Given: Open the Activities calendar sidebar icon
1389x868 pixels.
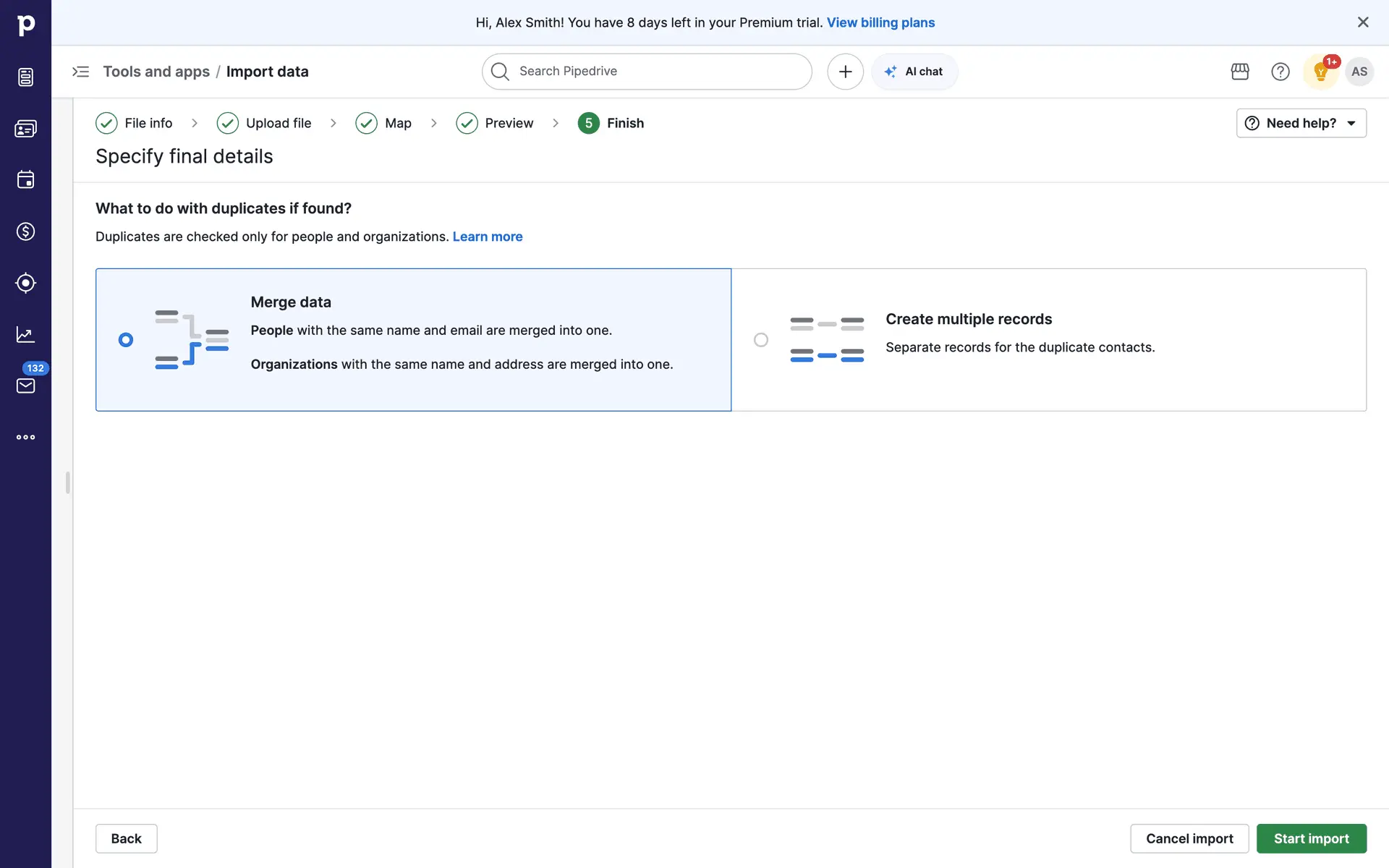Looking at the screenshot, I should pyautogui.click(x=25, y=179).
